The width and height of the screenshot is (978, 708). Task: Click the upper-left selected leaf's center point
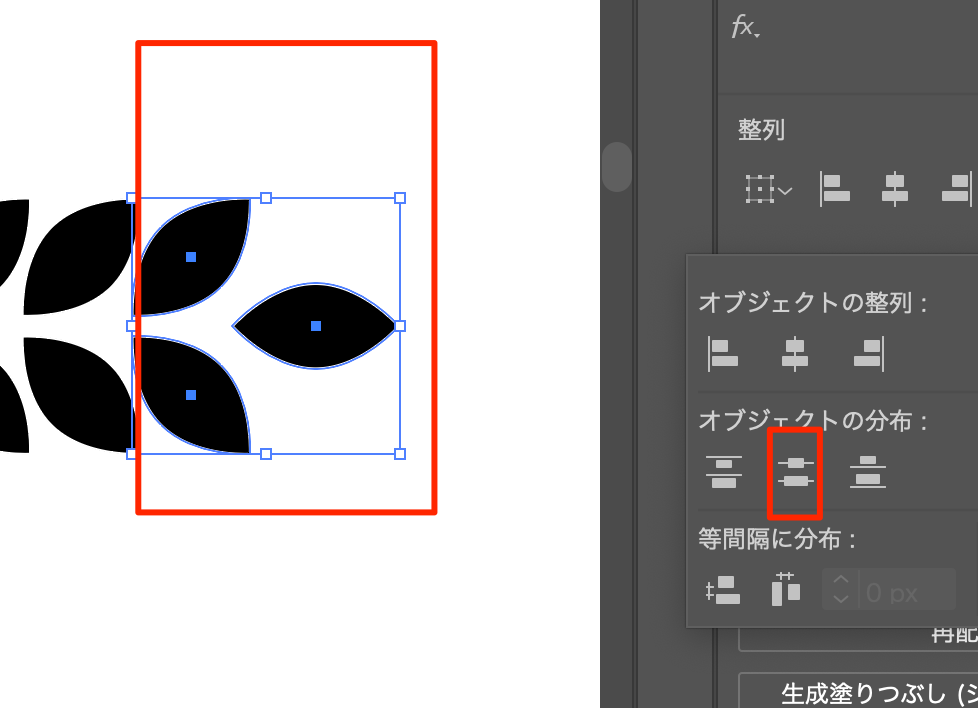click(191, 257)
